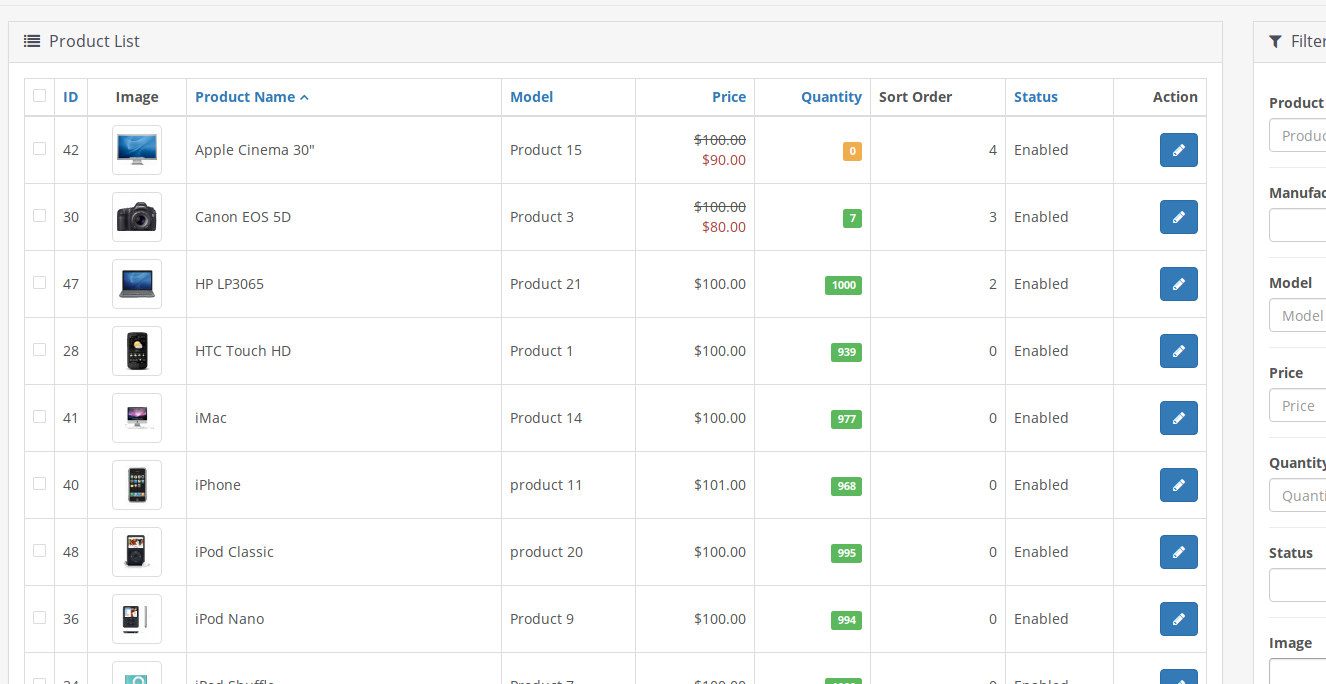Edit the Apple Cinema 30" product
This screenshot has width=1326, height=684.
click(1178, 150)
